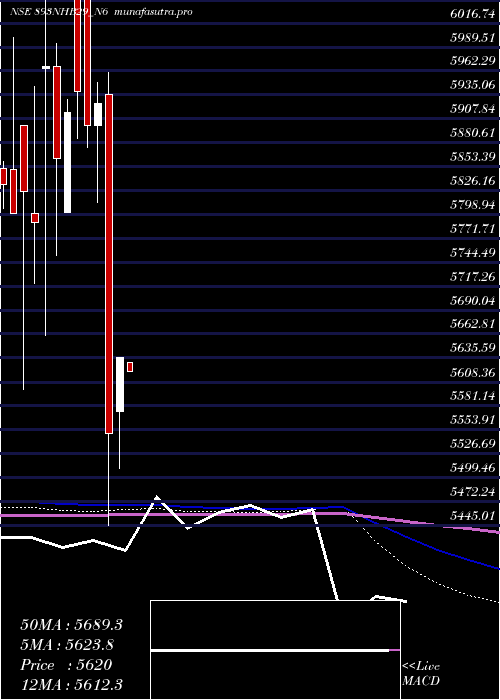
Task: Click the munafasutra.pro label at top
Action: [154, 12]
